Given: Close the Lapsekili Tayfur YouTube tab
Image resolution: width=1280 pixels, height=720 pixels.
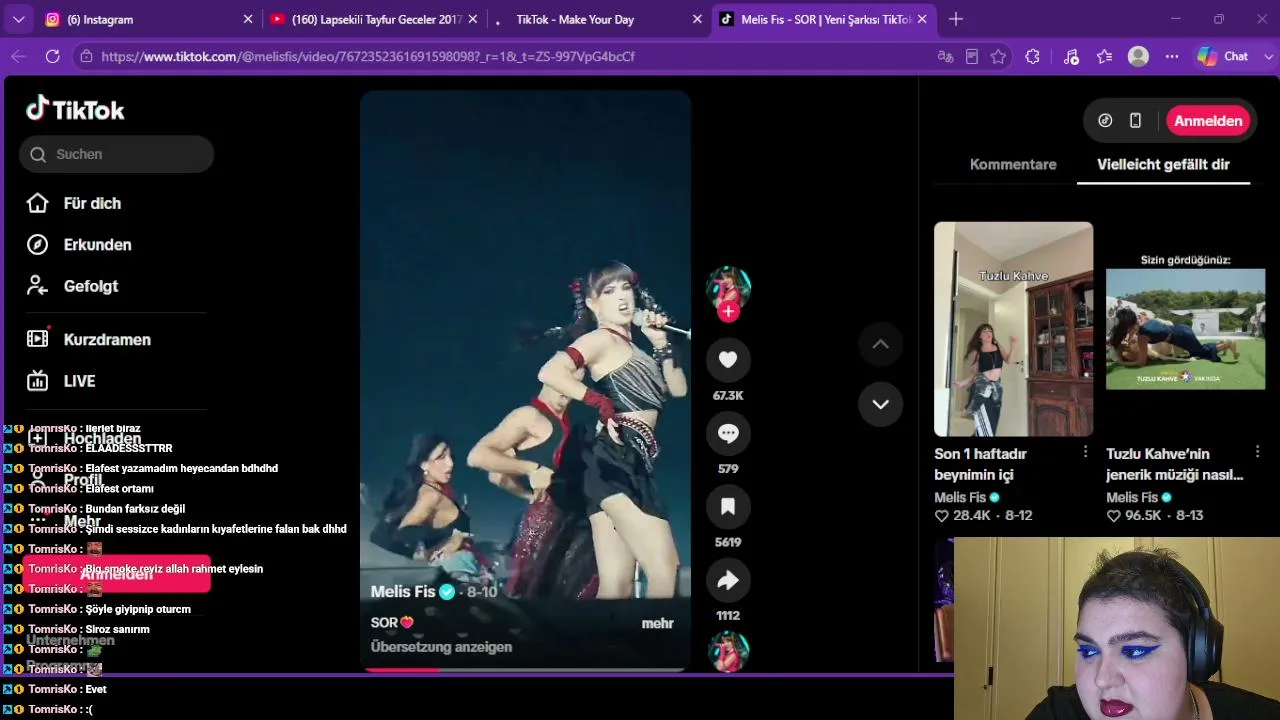Looking at the screenshot, I should pyautogui.click(x=473, y=19).
